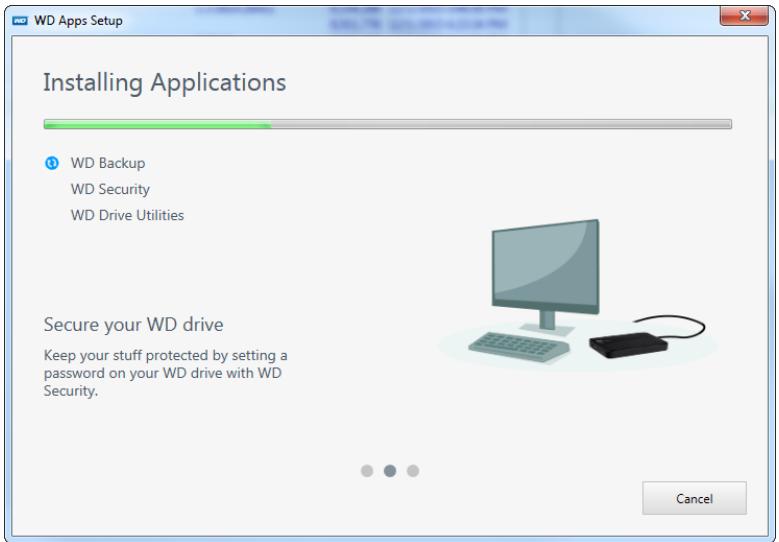Click the WD Backup list entry

[108, 163]
